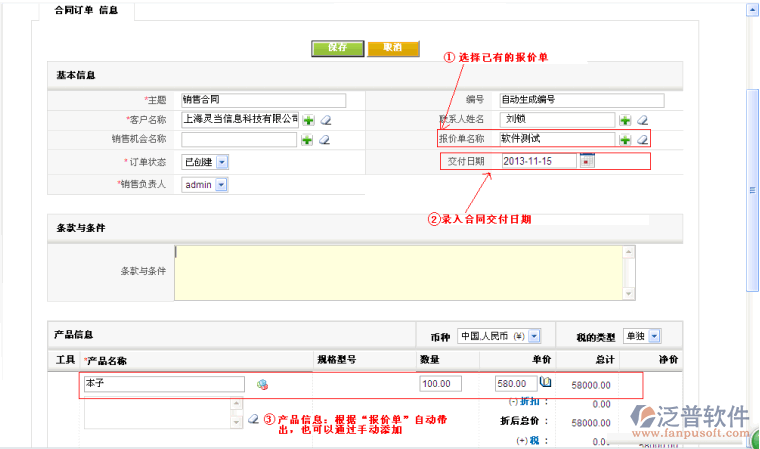Click the (-)折扣 discount link
760x449 pixels.
(524, 402)
